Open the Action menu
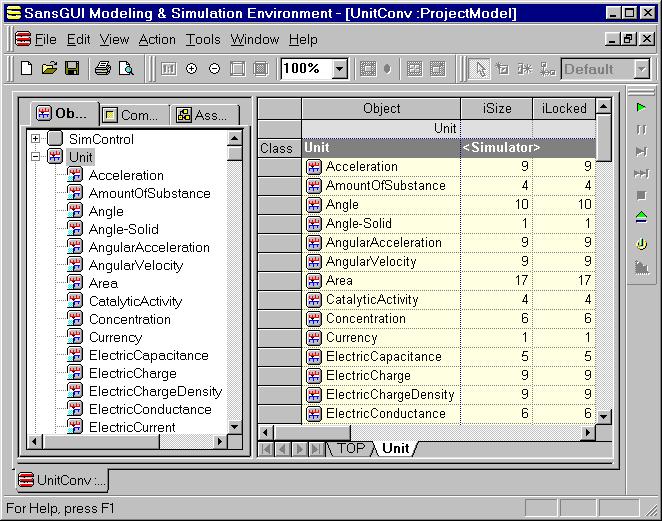This screenshot has width=662, height=521. click(x=157, y=40)
